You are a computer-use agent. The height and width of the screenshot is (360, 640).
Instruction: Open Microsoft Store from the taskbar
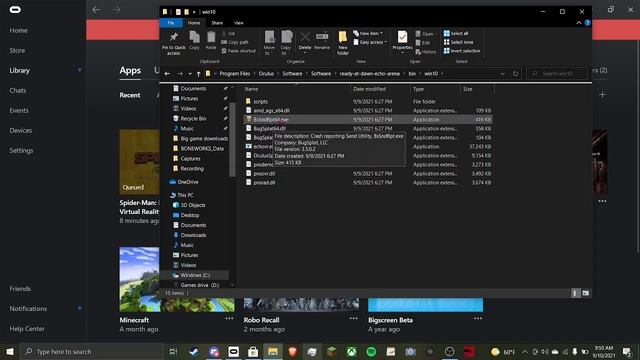point(253,351)
